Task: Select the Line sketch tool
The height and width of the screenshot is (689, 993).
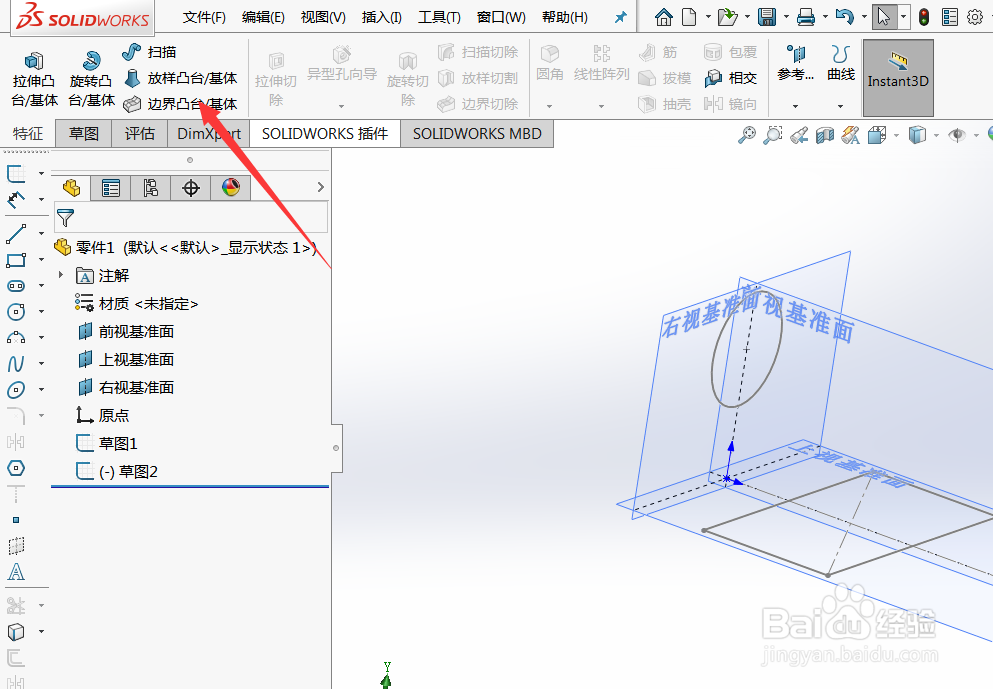Action: pyautogui.click(x=16, y=234)
